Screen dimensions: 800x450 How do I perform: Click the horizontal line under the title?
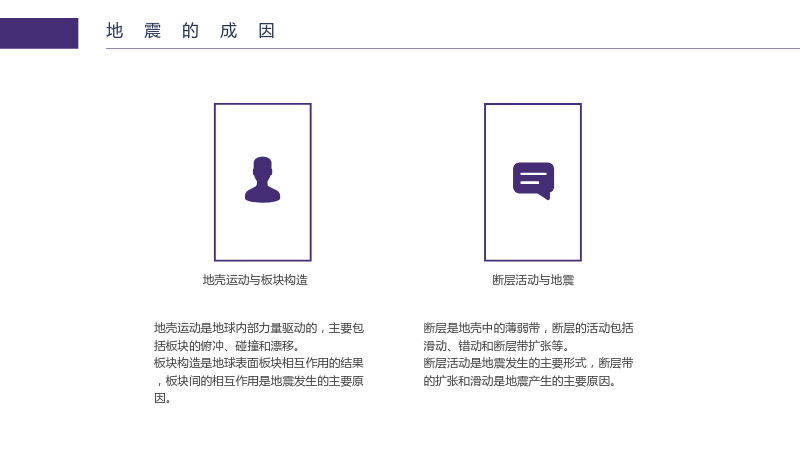pyautogui.click(x=453, y=48)
